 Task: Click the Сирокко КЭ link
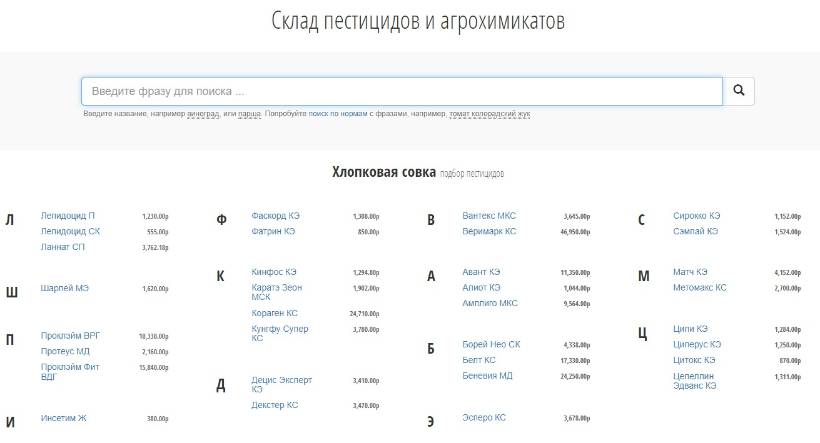pyautogui.click(x=697, y=216)
